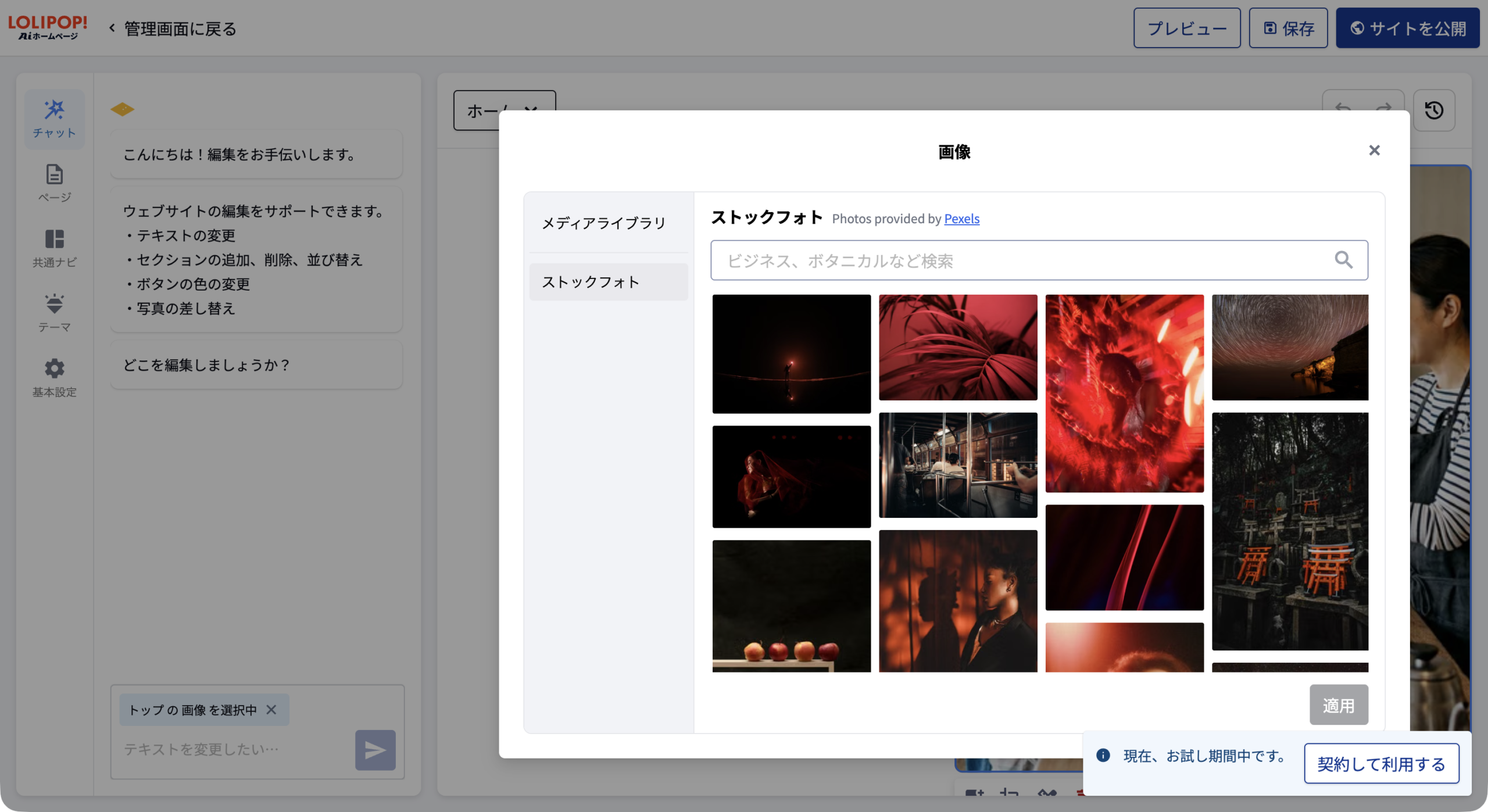Expand the ホーム page dropdown

coord(504,110)
